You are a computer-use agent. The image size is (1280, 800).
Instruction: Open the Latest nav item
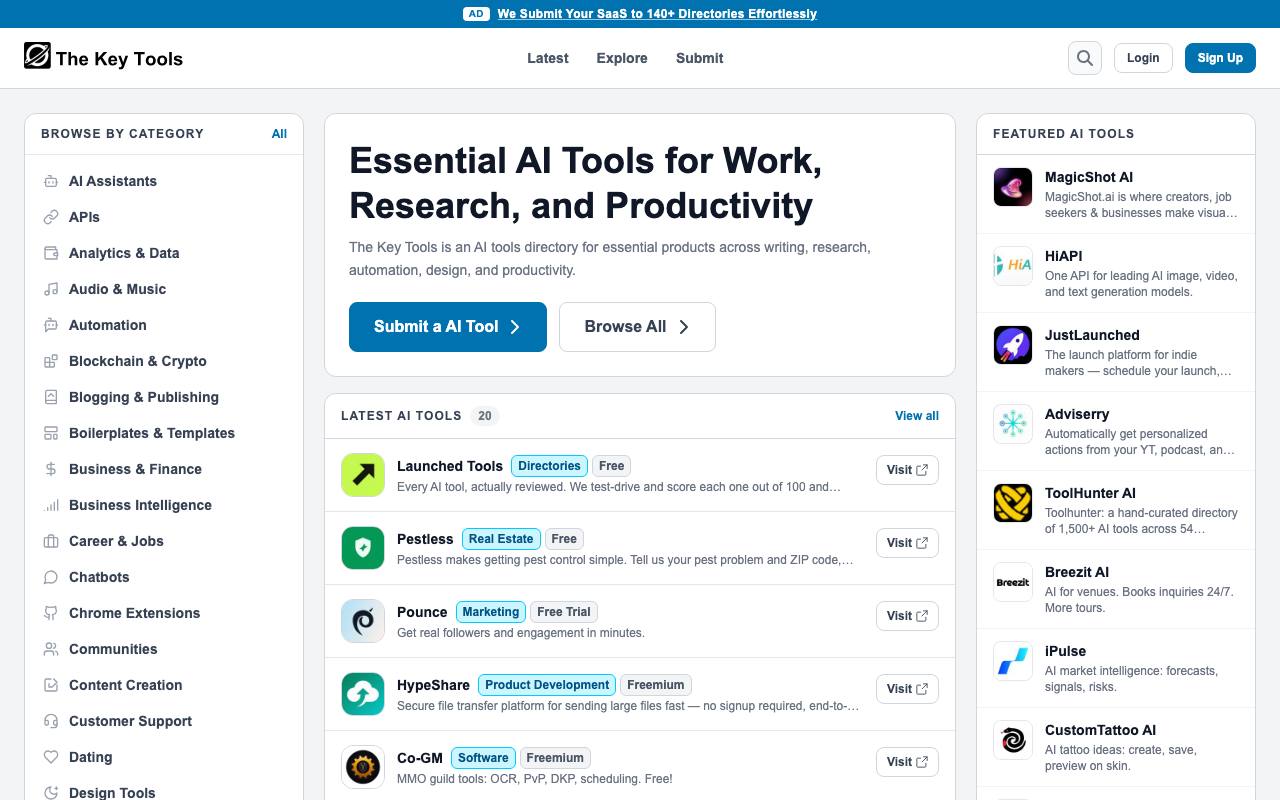pos(548,58)
